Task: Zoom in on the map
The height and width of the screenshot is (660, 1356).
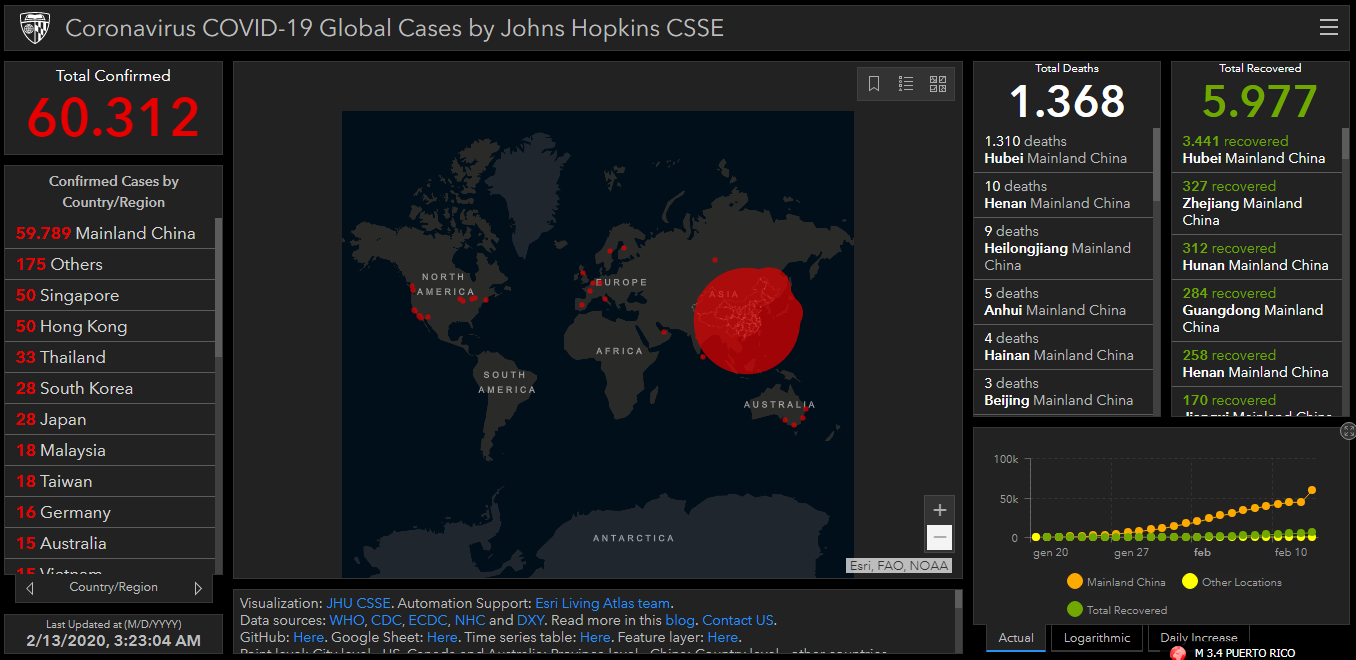Action: [x=939, y=510]
